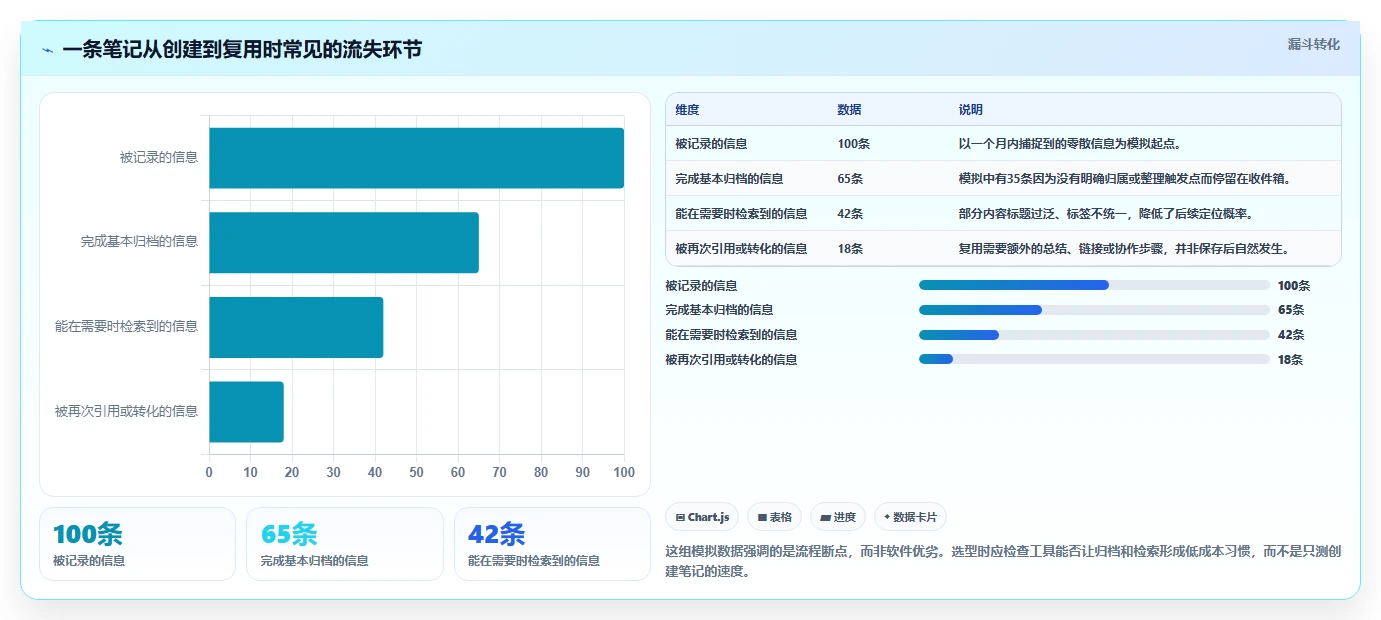Click the 42条 table cell
1381x620 pixels.
point(850,214)
